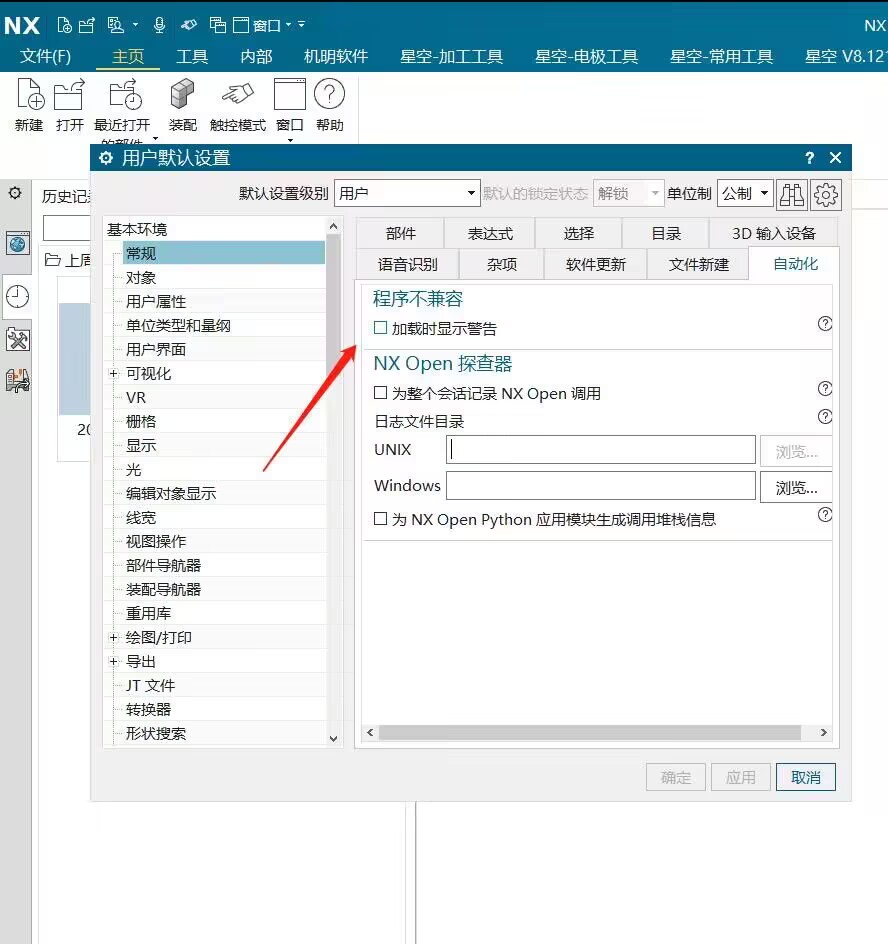This screenshot has height=944, width=888.
Task: Toggle Touch mode (触控模式) icon
Action: 237,95
